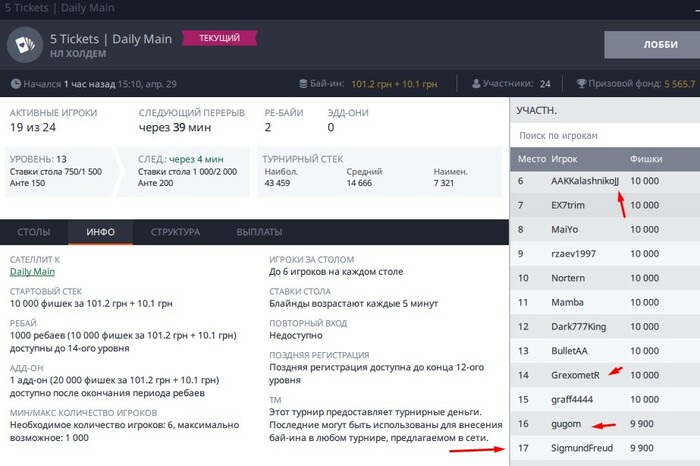
Task: Click the 43 459 largest stack value
Action: 277,183
